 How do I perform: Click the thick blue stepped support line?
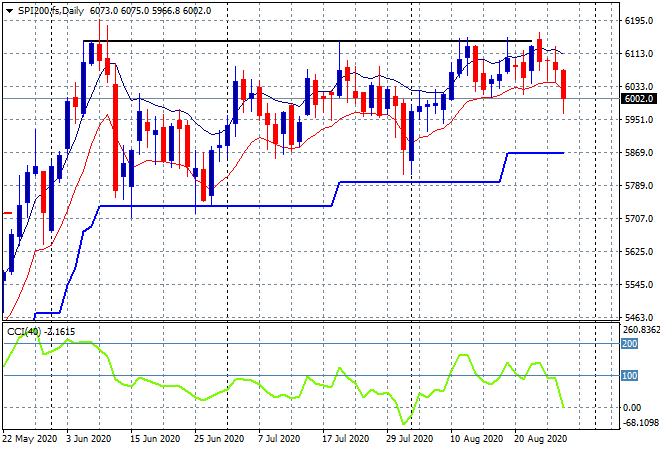[215, 206]
